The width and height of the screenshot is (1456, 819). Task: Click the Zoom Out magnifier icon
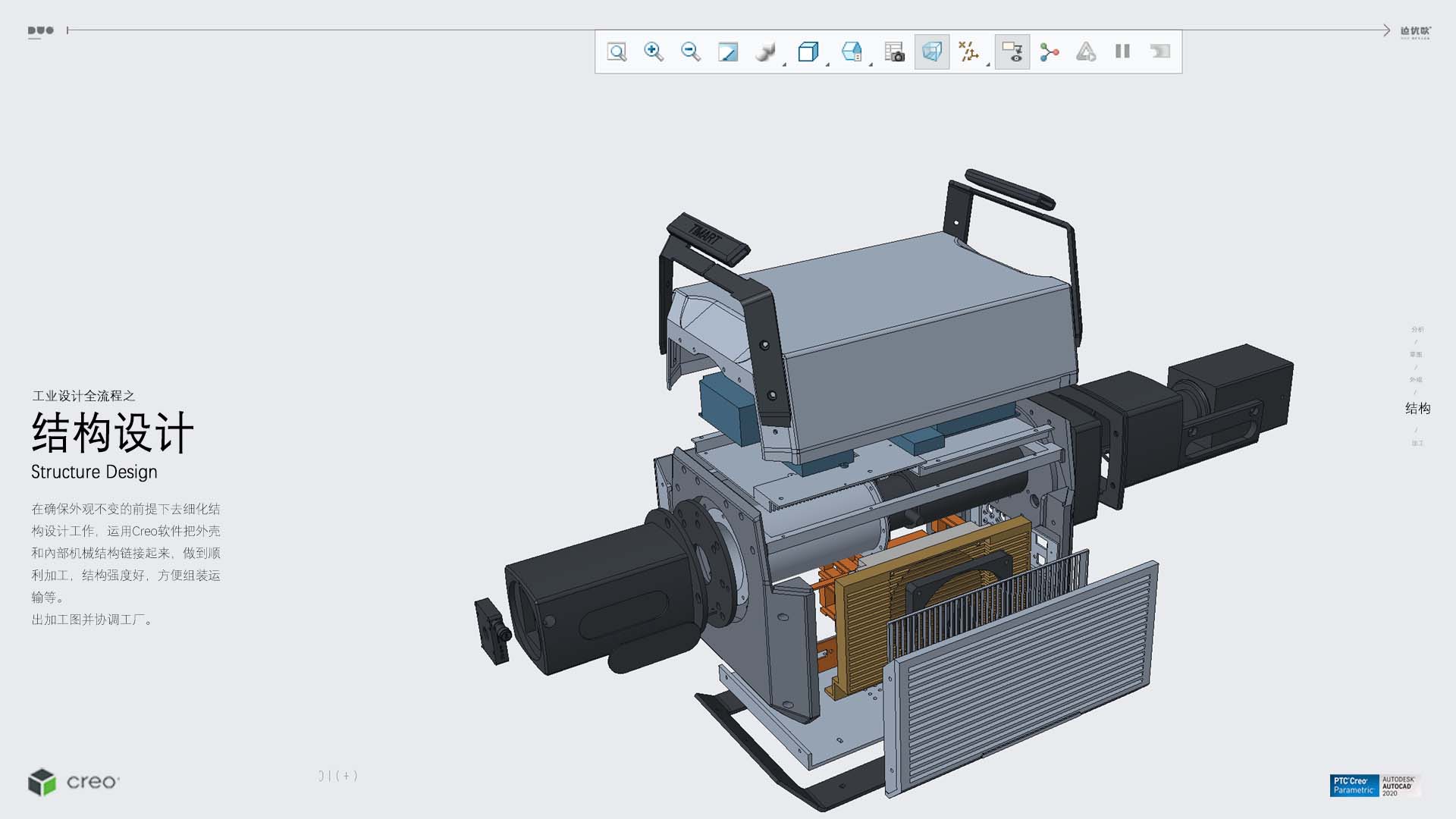coord(690,52)
